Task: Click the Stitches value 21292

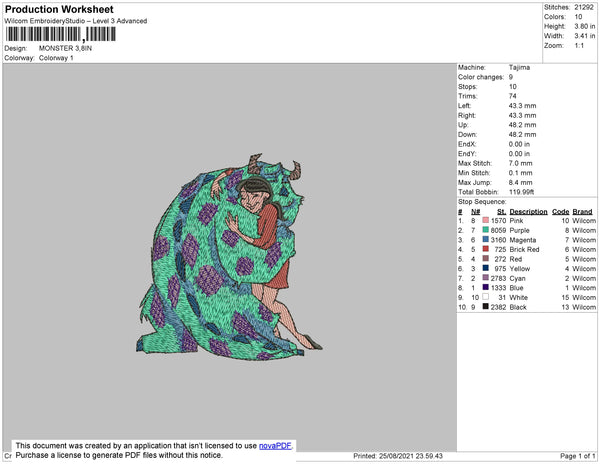Action: coord(584,7)
